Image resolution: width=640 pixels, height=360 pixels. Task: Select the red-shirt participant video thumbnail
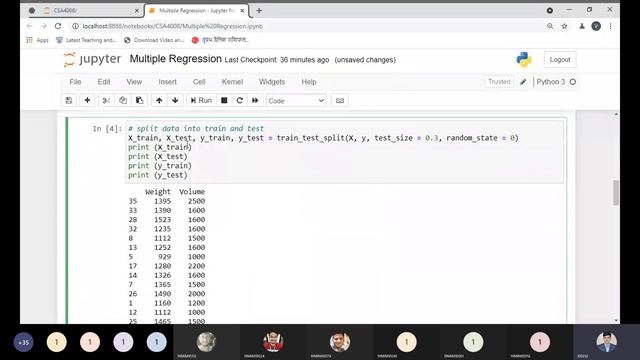(273, 342)
